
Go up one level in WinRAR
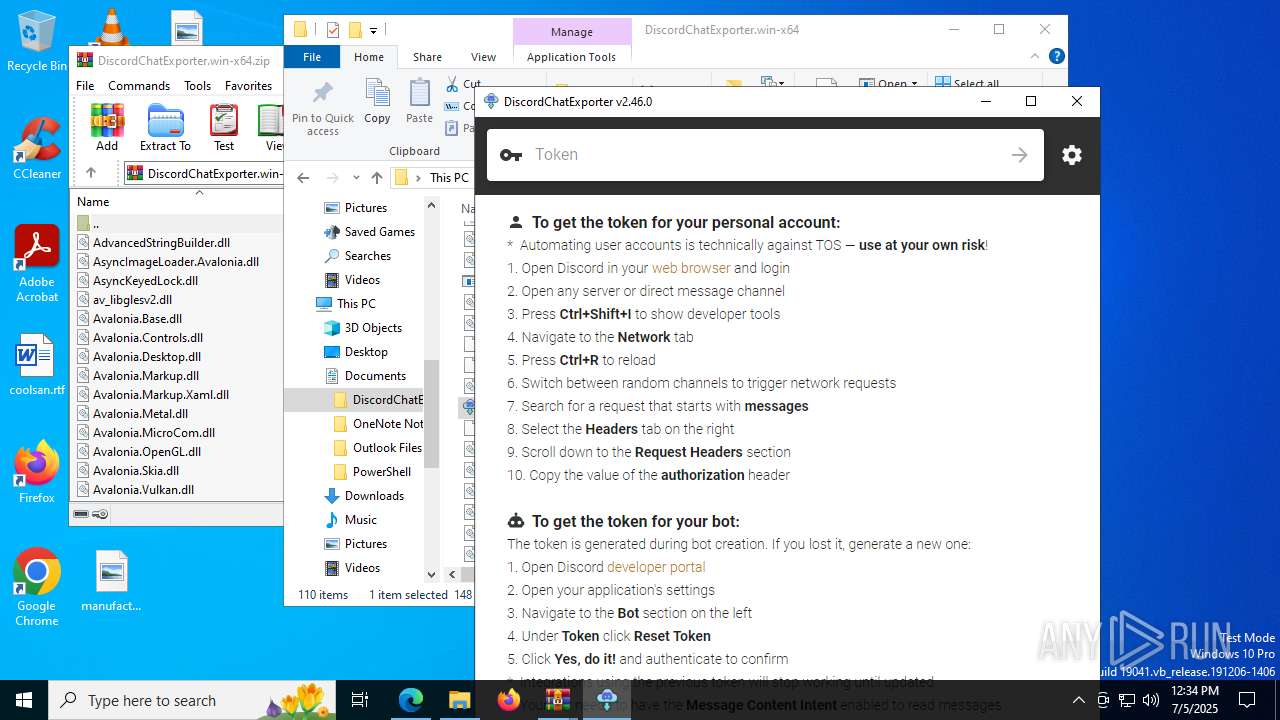click(90, 173)
